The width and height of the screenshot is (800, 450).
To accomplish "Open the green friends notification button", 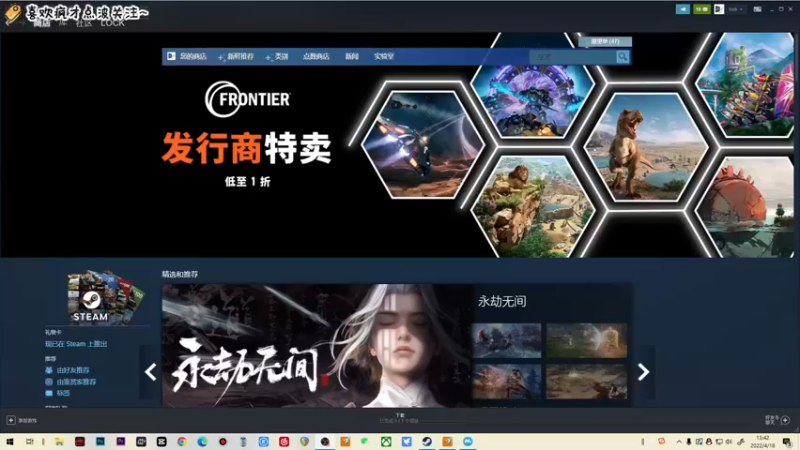I will click(702, 9).
